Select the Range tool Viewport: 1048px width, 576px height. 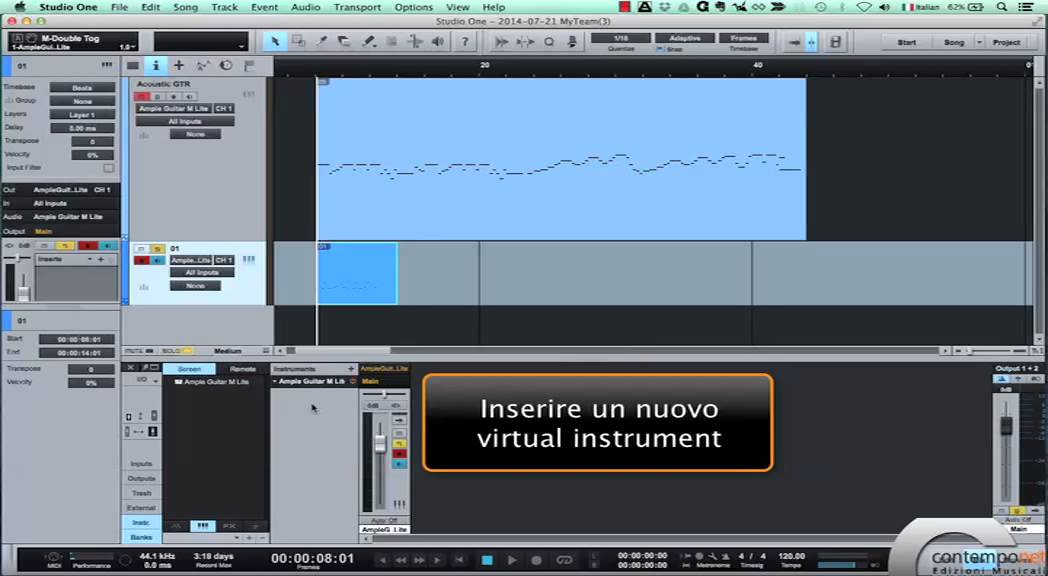point(298,41)
